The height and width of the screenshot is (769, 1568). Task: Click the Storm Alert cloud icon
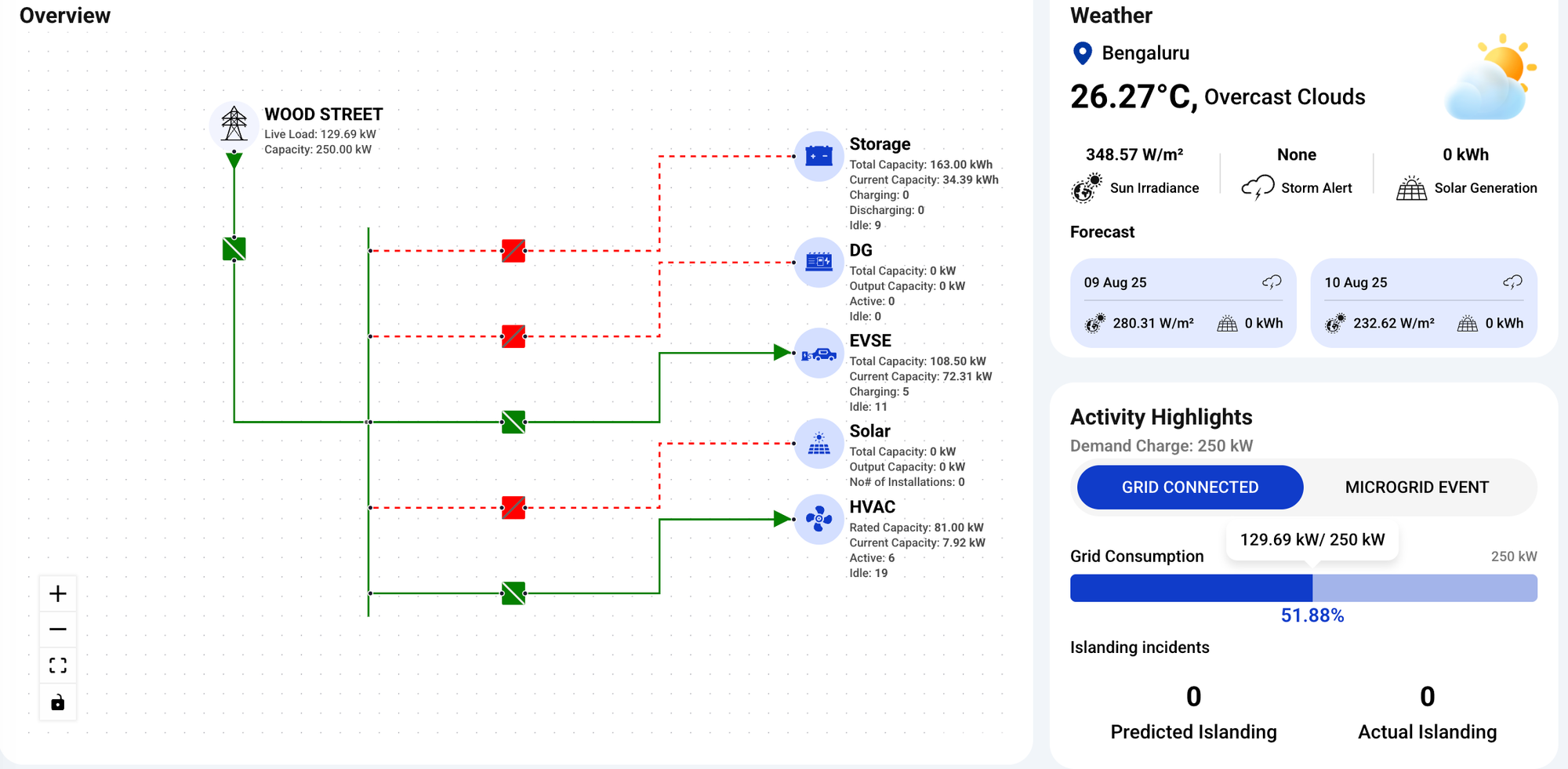pos(1258,188)
